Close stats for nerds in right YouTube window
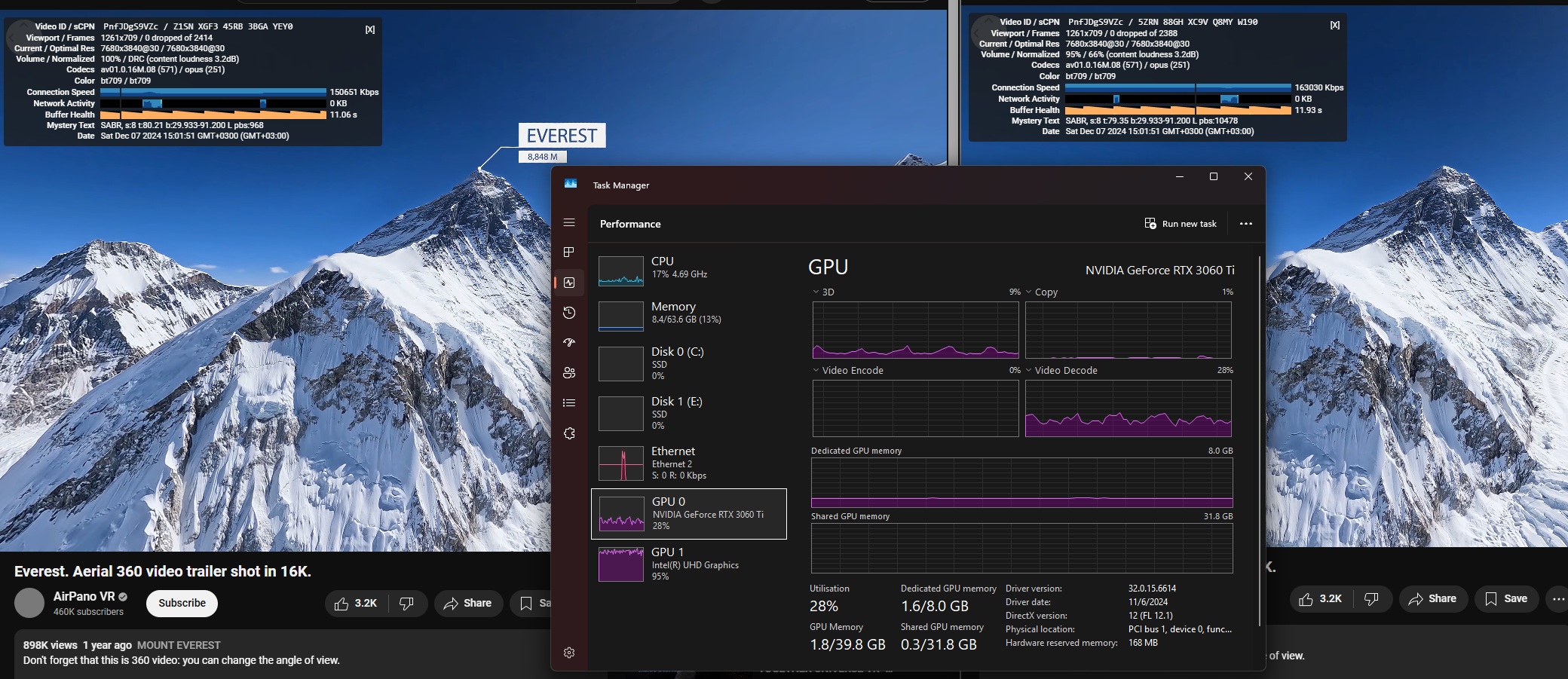The image size is (1568, 679). click(1335, 25)
